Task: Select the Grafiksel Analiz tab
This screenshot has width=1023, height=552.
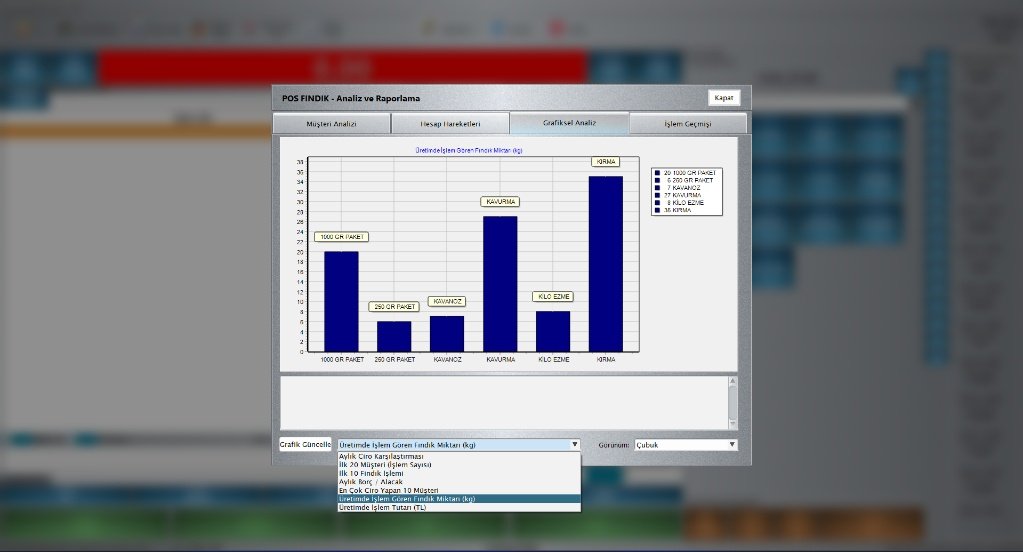Action: tap(569, 123)
